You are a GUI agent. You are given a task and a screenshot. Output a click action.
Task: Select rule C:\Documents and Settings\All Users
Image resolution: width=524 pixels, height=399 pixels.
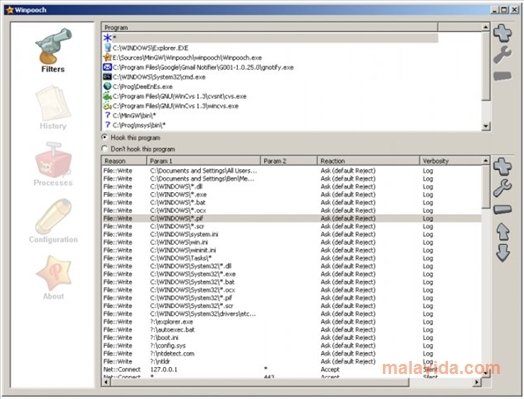click(x=291, y=171)
